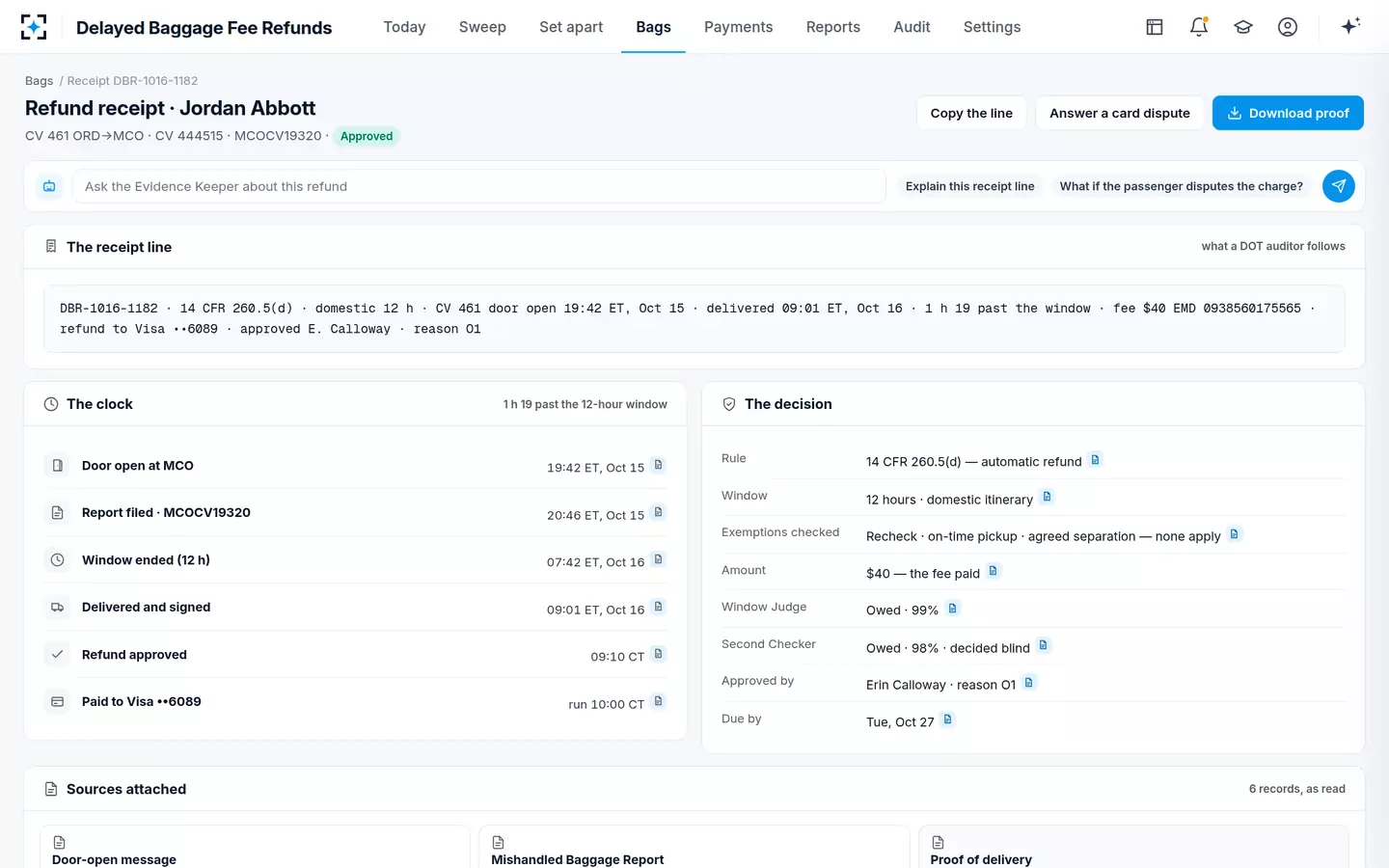Open the Door-open message source card
Viewport: 1389px width, 868px height.
255,847
